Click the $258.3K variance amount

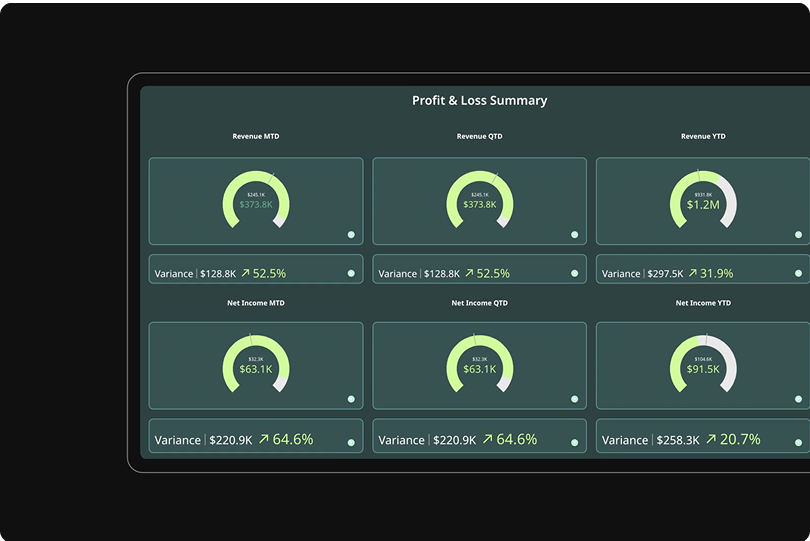pos(678,440)
